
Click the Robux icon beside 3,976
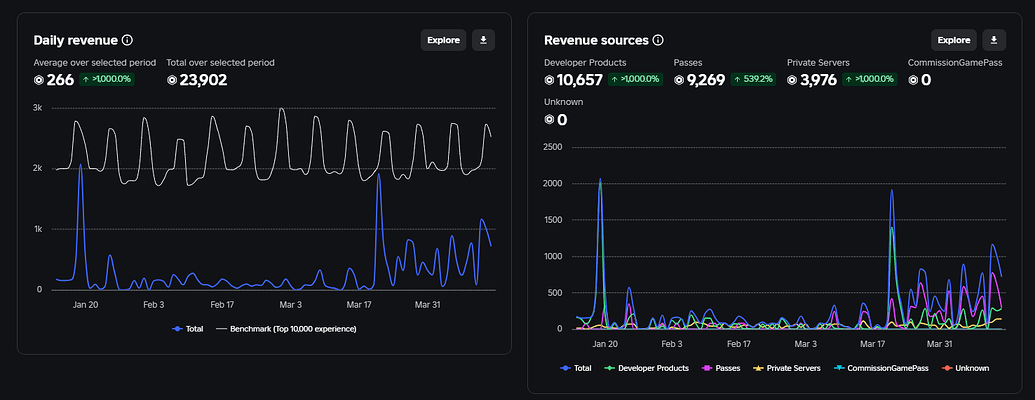(x=792, y=80)
